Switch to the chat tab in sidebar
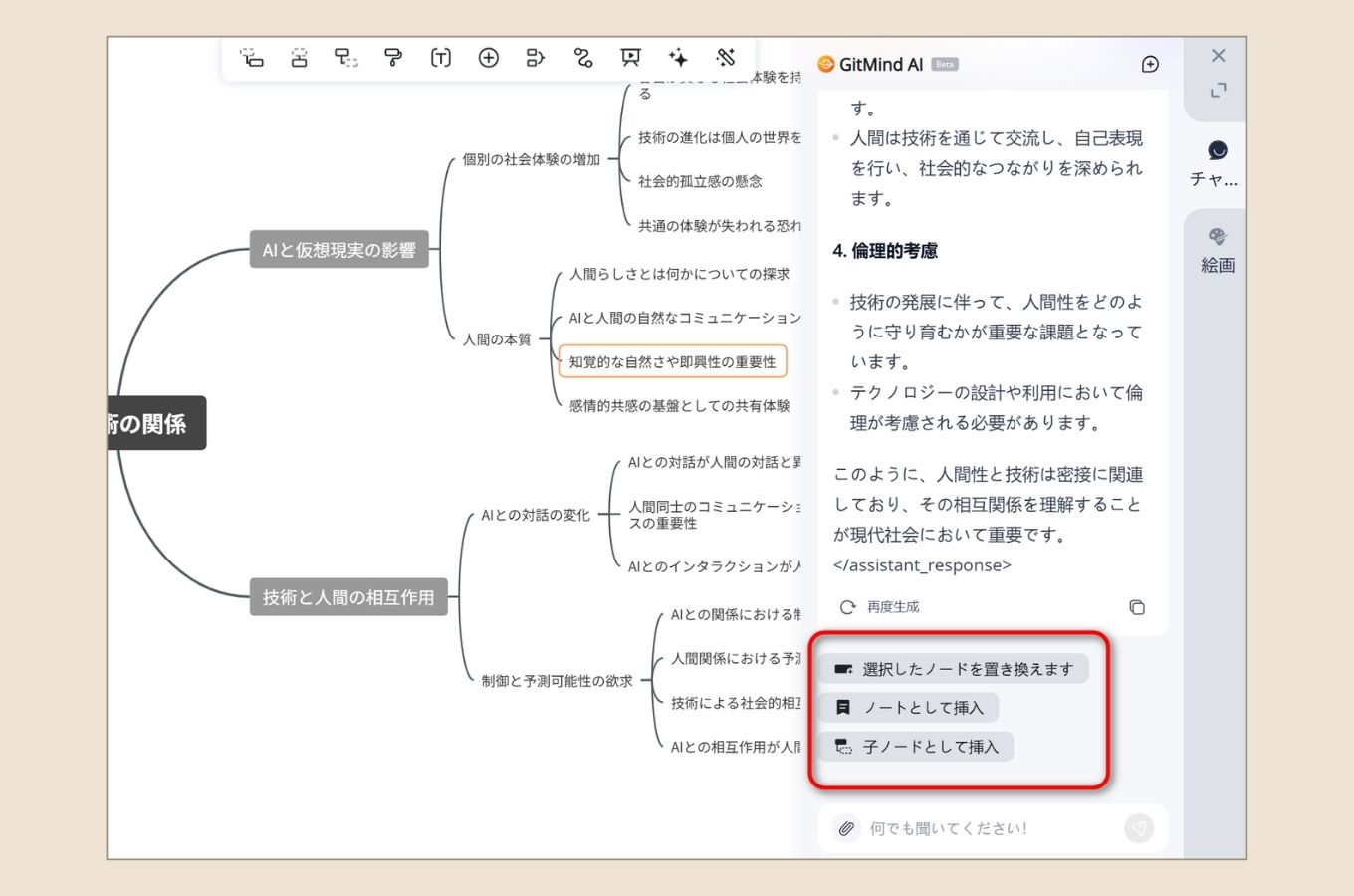1354x896 pixels. tap(1216, 164)
